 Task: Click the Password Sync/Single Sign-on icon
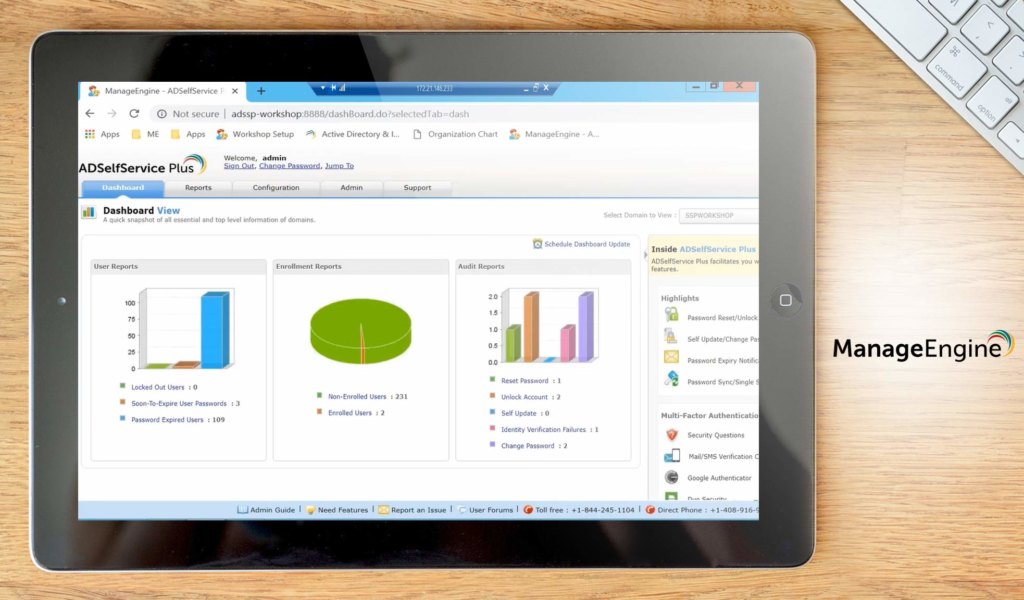[x=671, y=379]
